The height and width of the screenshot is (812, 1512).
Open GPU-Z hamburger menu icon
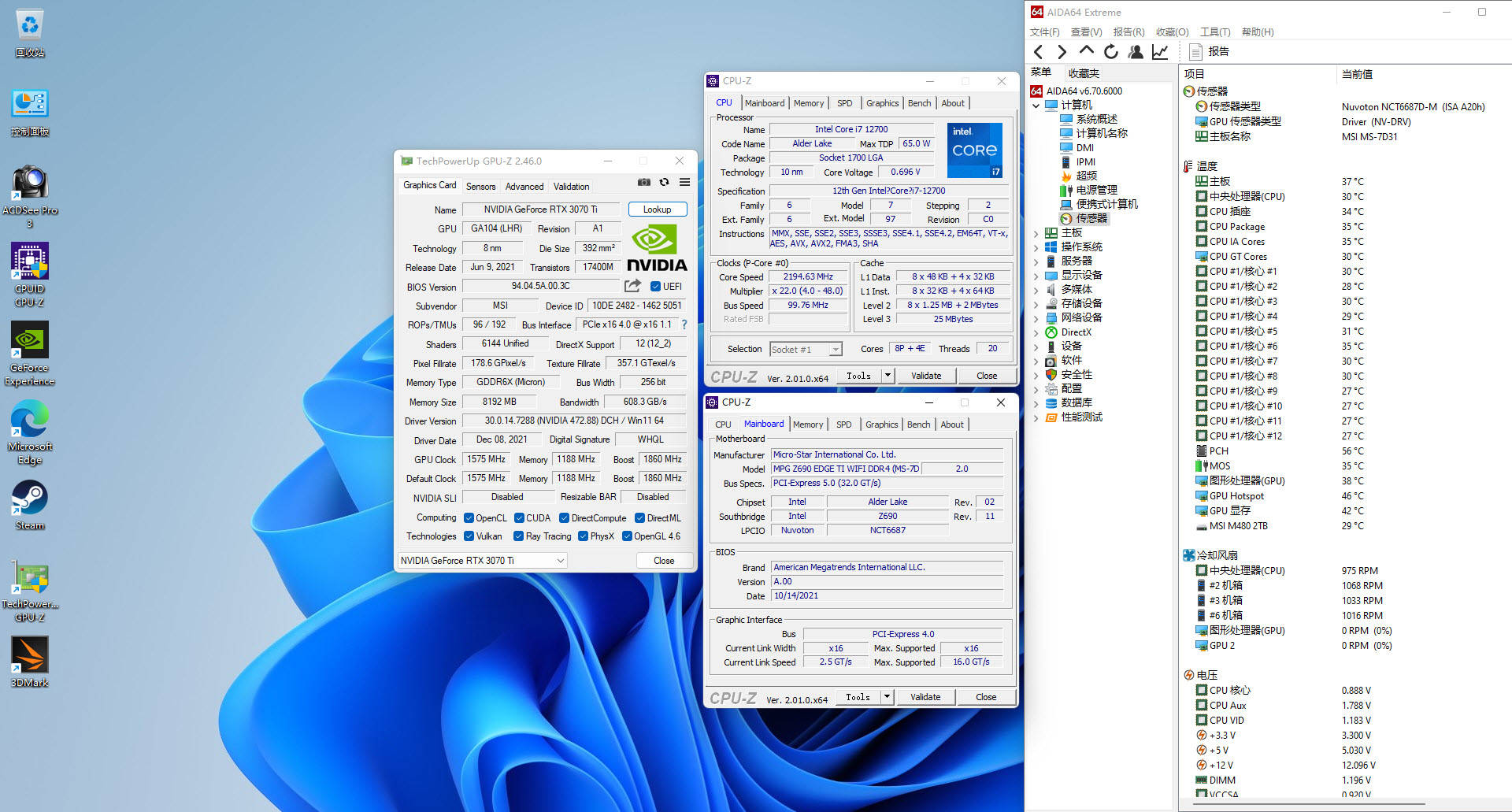(684, 182)
